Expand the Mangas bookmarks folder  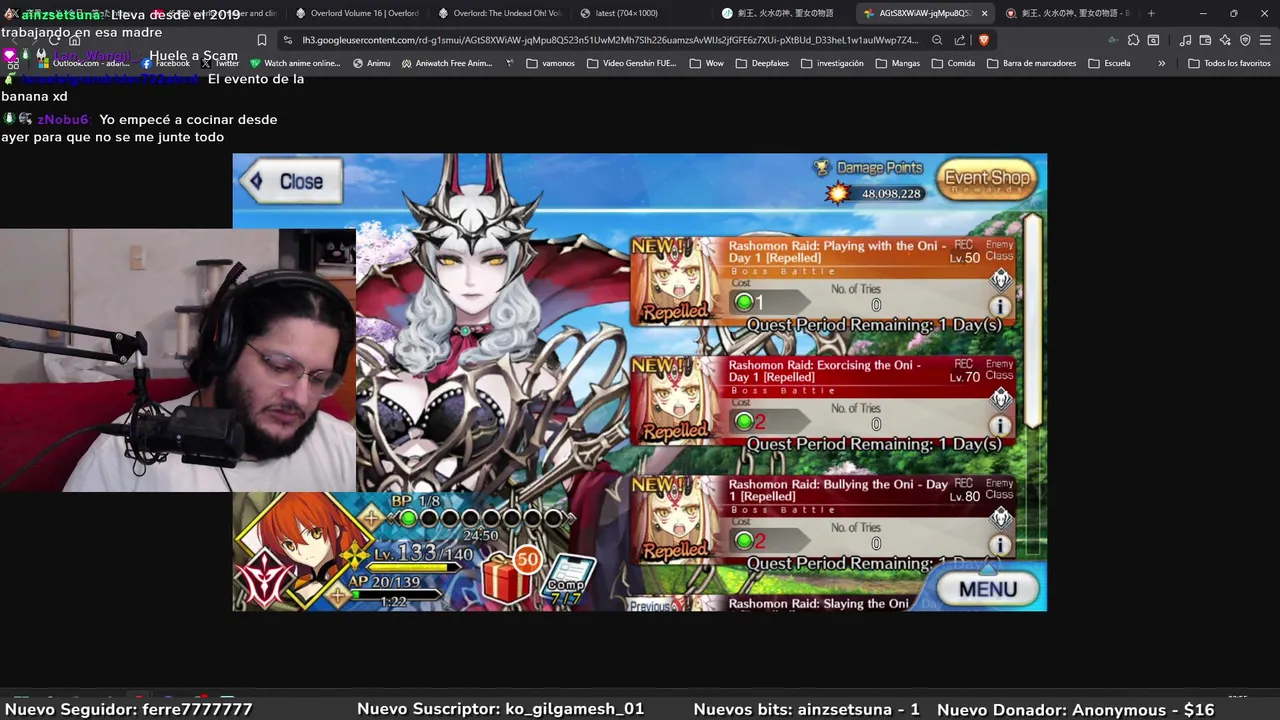(897, 63)
